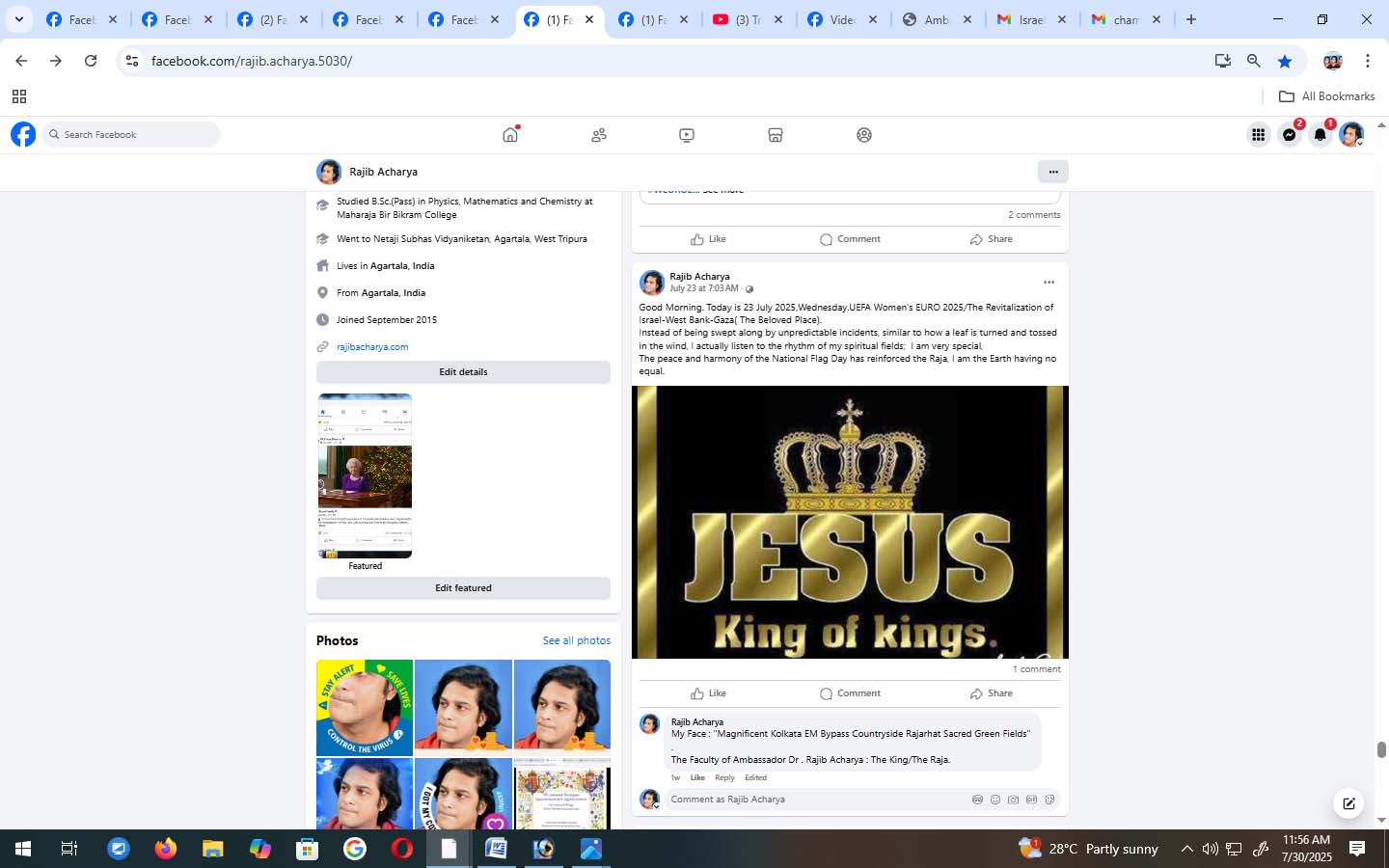Open File Explorer from the taskbar
This screenshot has width=1389, height=868.
[x=212, y=849]
